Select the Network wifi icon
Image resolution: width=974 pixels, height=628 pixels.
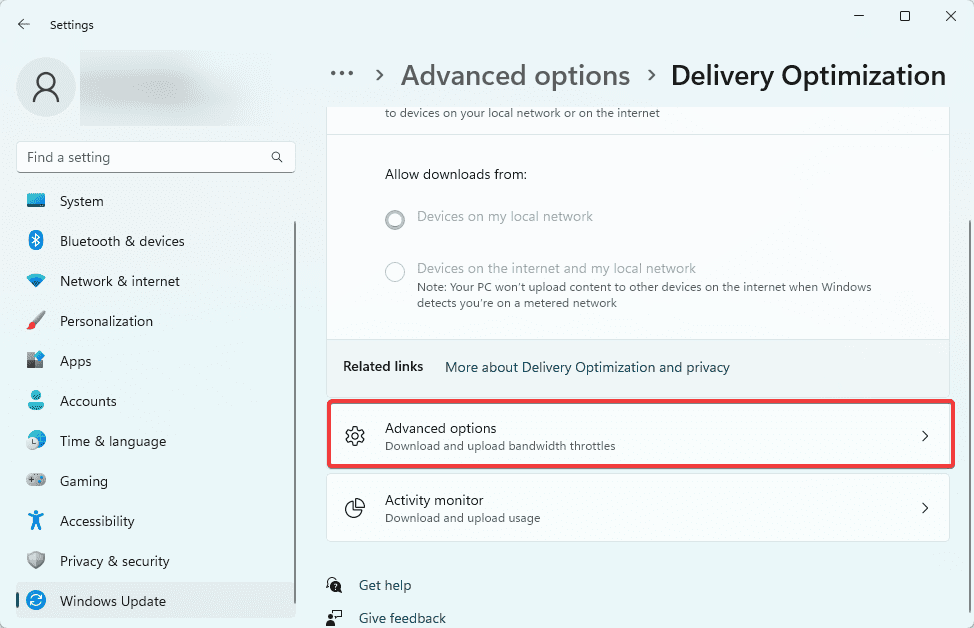[x=36, y=281]
